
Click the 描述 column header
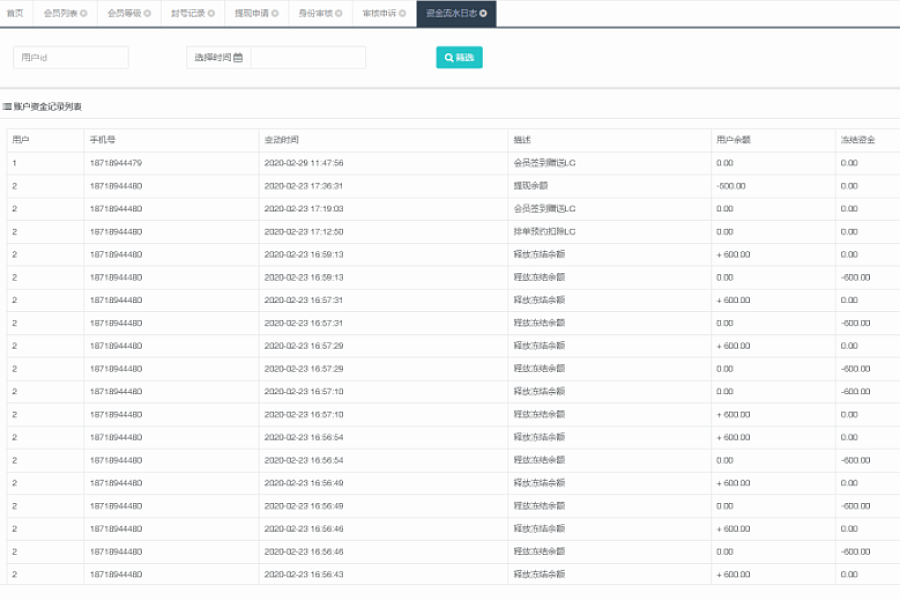coord(522,140)
